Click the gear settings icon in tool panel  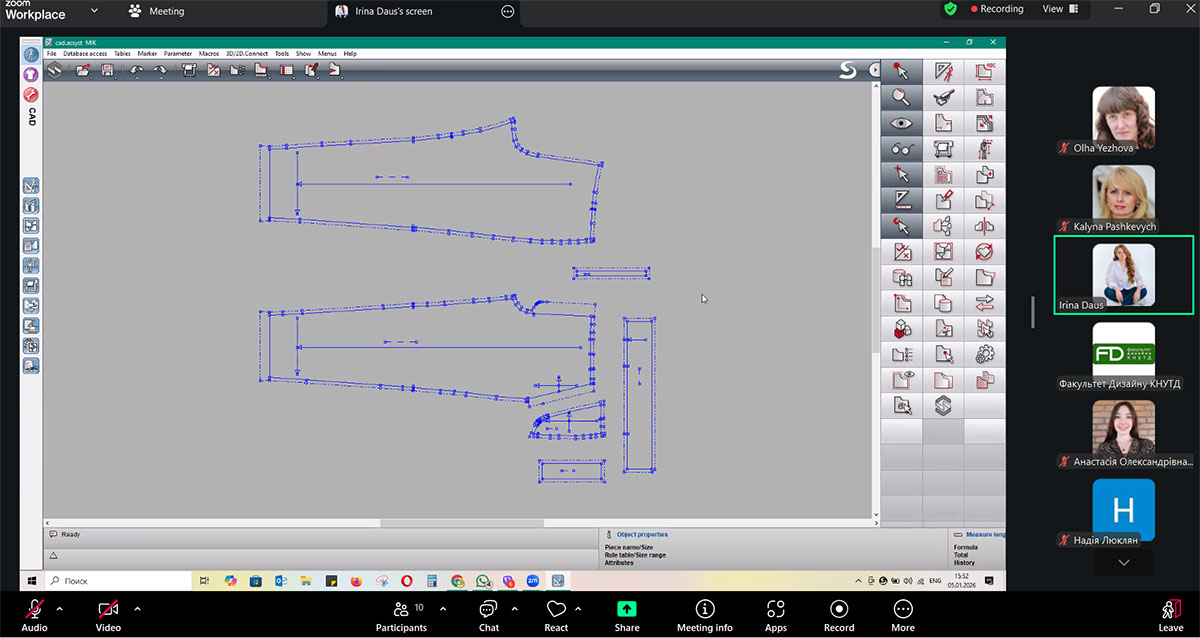[984, 353]
